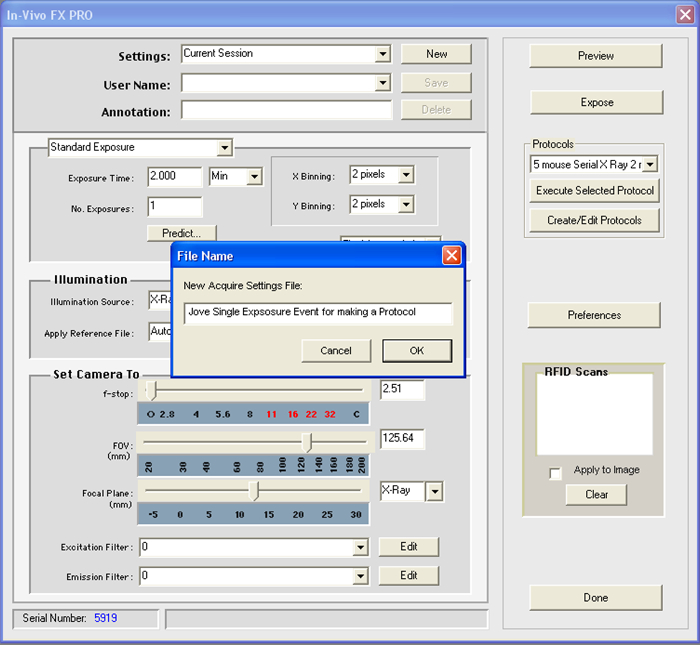This screenshot has width=700, height=645.
Task: Click the New Acquire Settings File field
Action: (x=318, y=312)
